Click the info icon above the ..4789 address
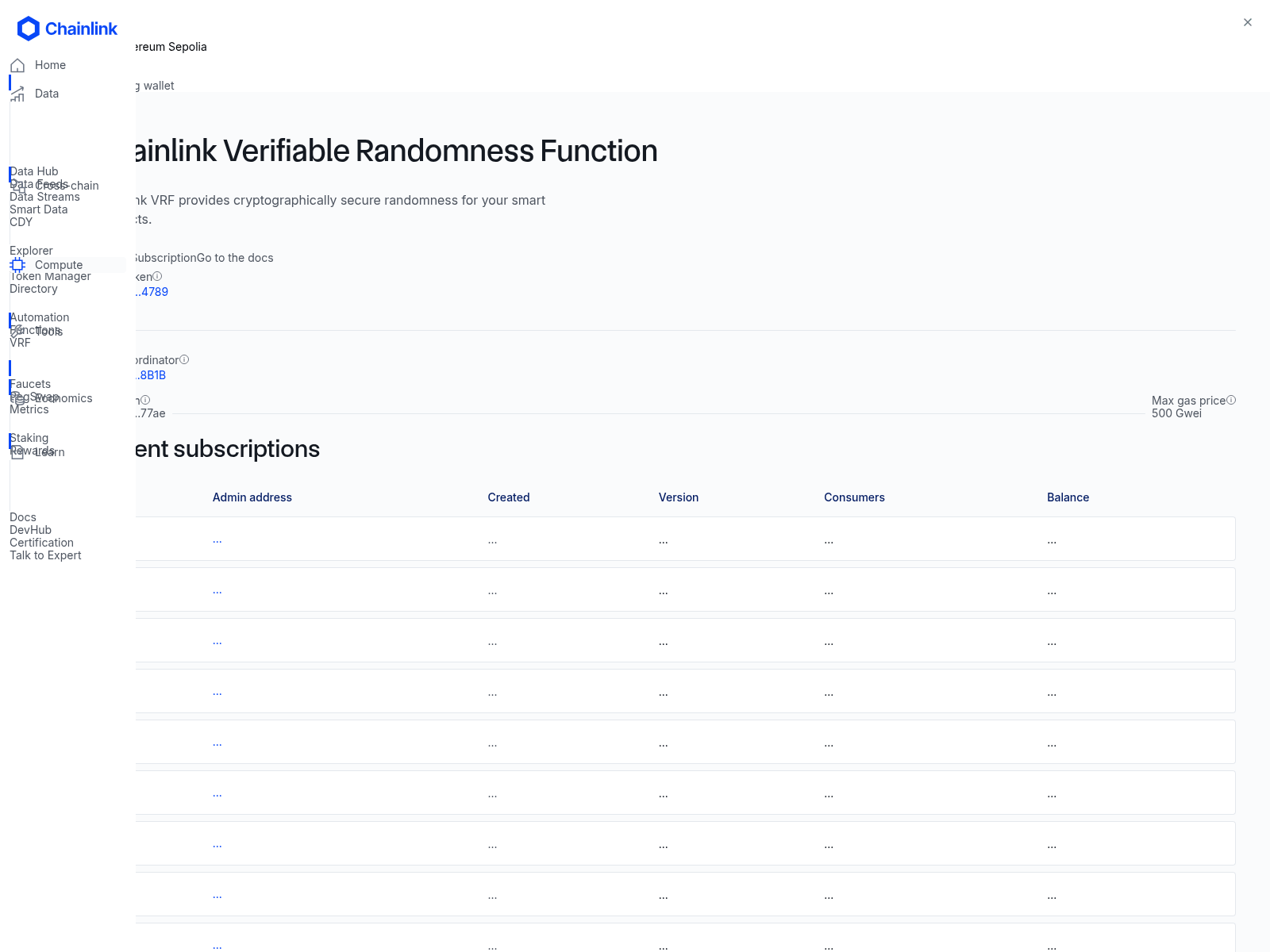Screen dimensions: 1270x952 coord(157,276)
